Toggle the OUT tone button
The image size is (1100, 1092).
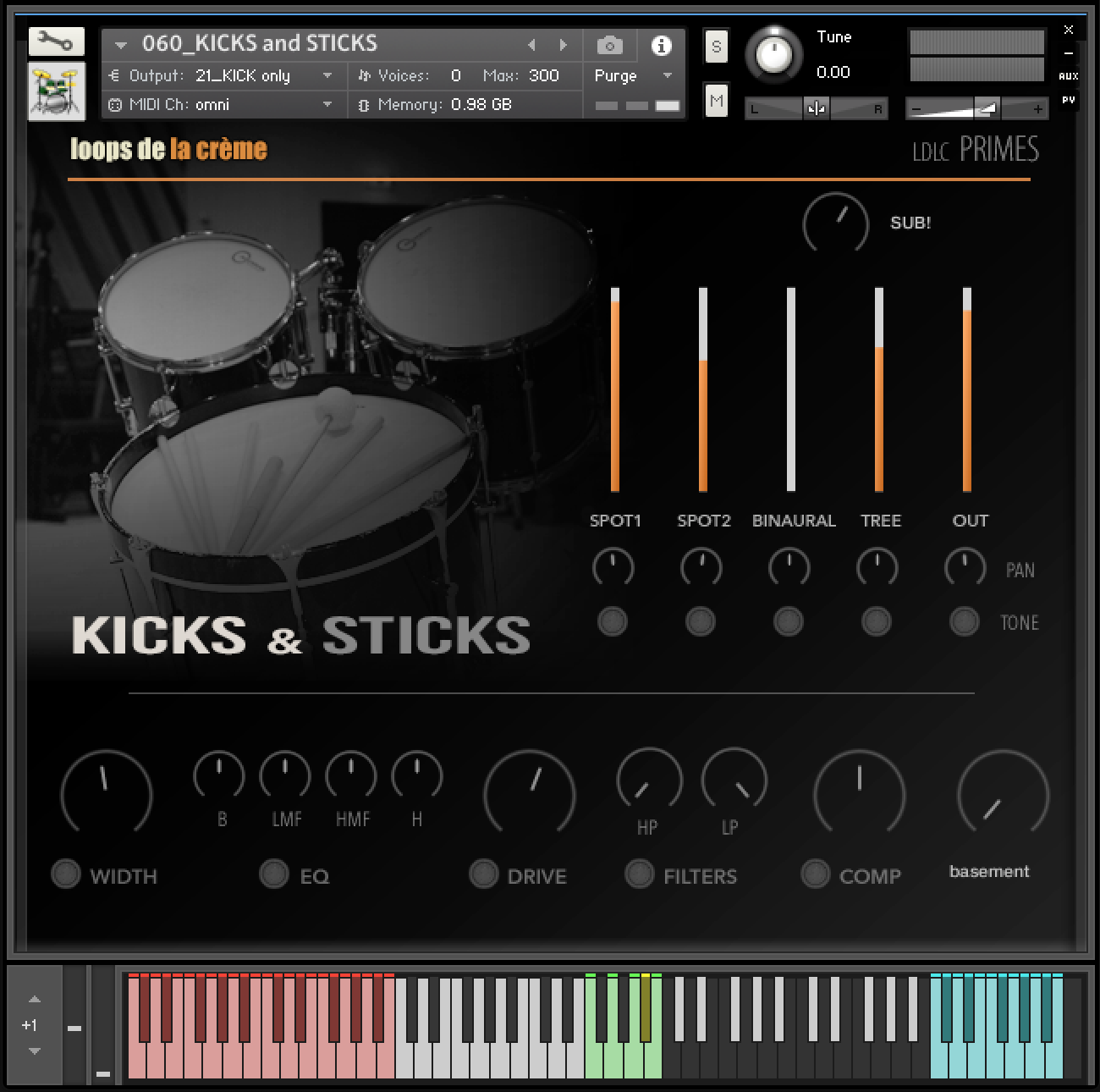click(965, 622)
